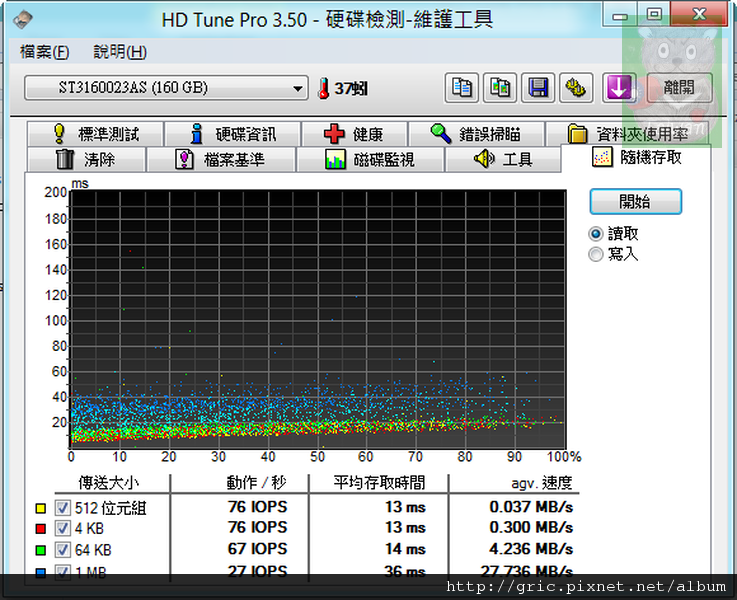Click the red 4 KB color swatch
This screenshot has width=737, height=600.
(41, 529)
